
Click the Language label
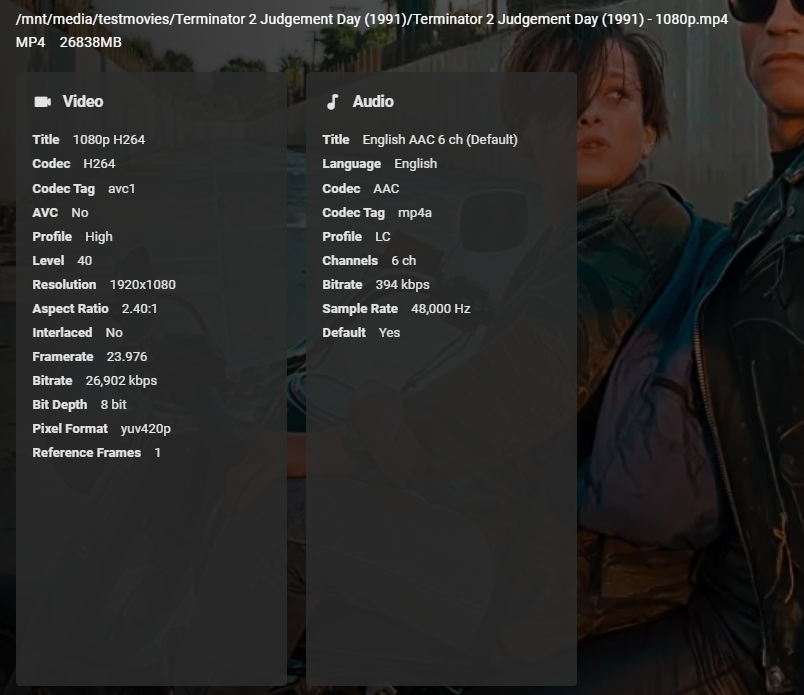(352, 164)
